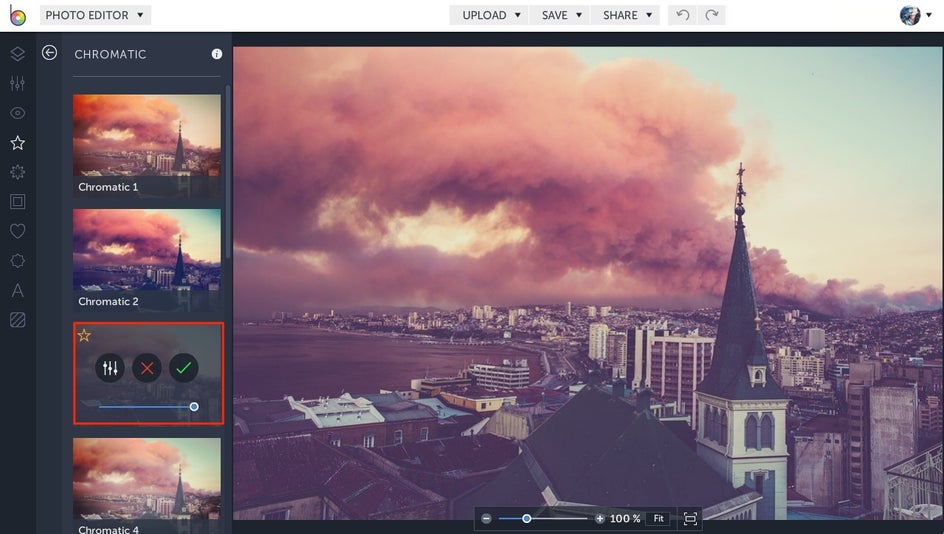Screen dimensions: 944x534
Task: Open the Share menu
Action: pos(626,15)
